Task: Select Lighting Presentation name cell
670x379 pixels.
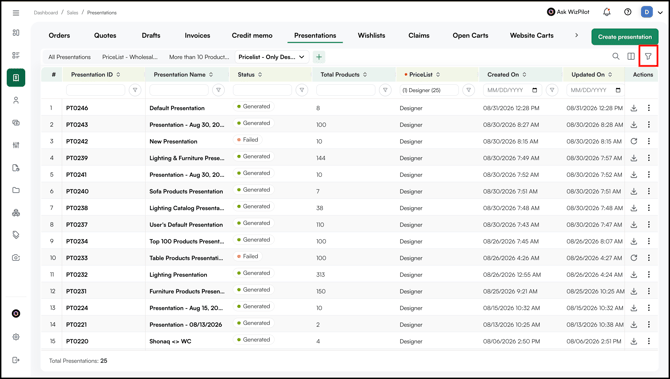Action: tap(178, 275)
